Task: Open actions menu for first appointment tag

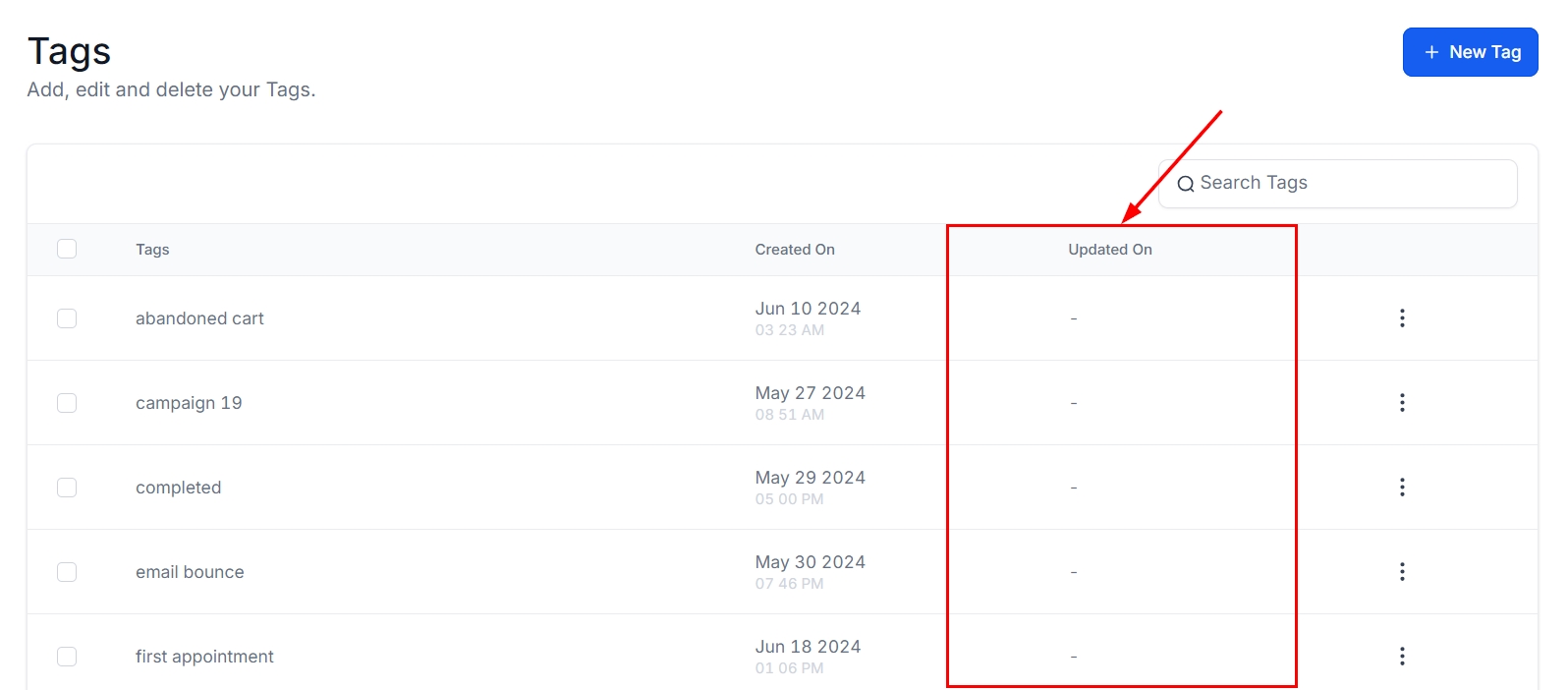Action: point(1402,656)
